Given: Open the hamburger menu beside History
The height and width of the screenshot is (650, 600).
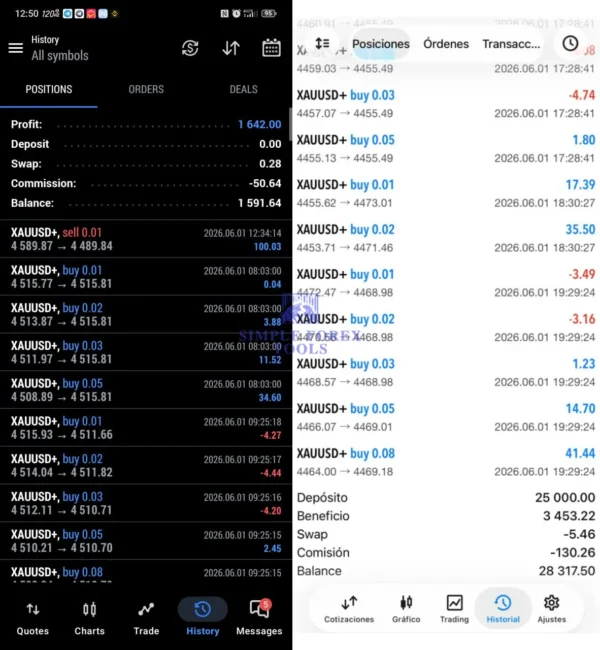Looking at the screenshot, I should click(x=16, y=48).
